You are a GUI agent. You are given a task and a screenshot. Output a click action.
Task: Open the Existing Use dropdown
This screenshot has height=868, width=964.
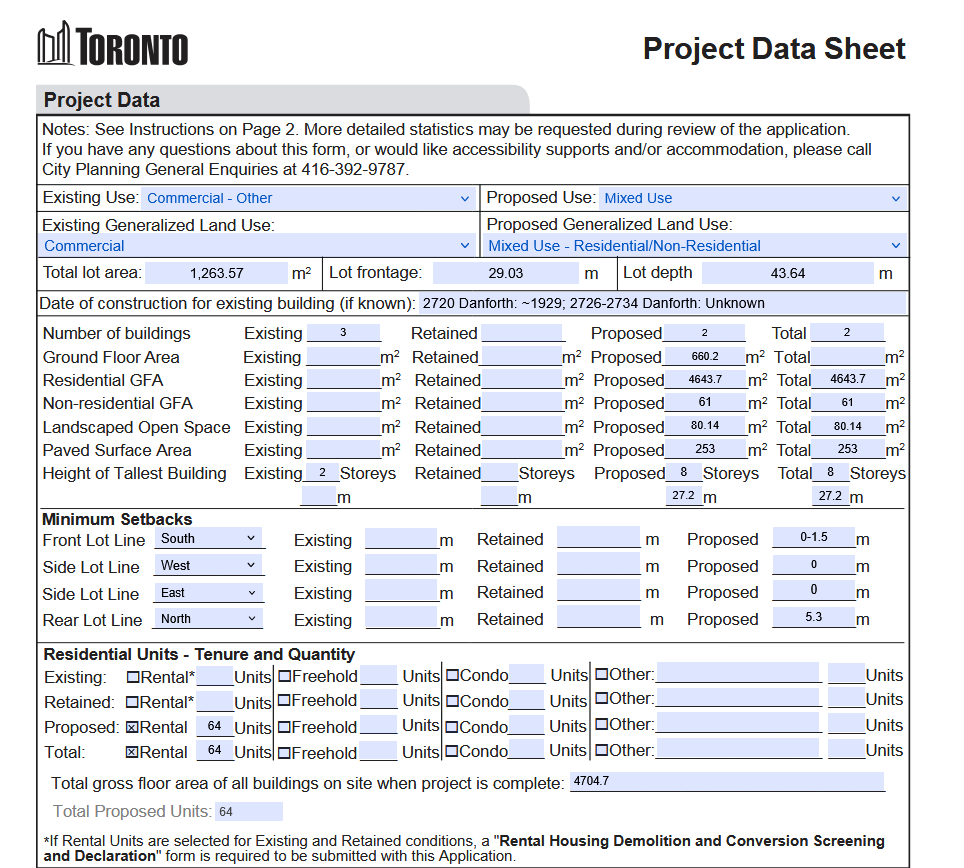(308, 198)
